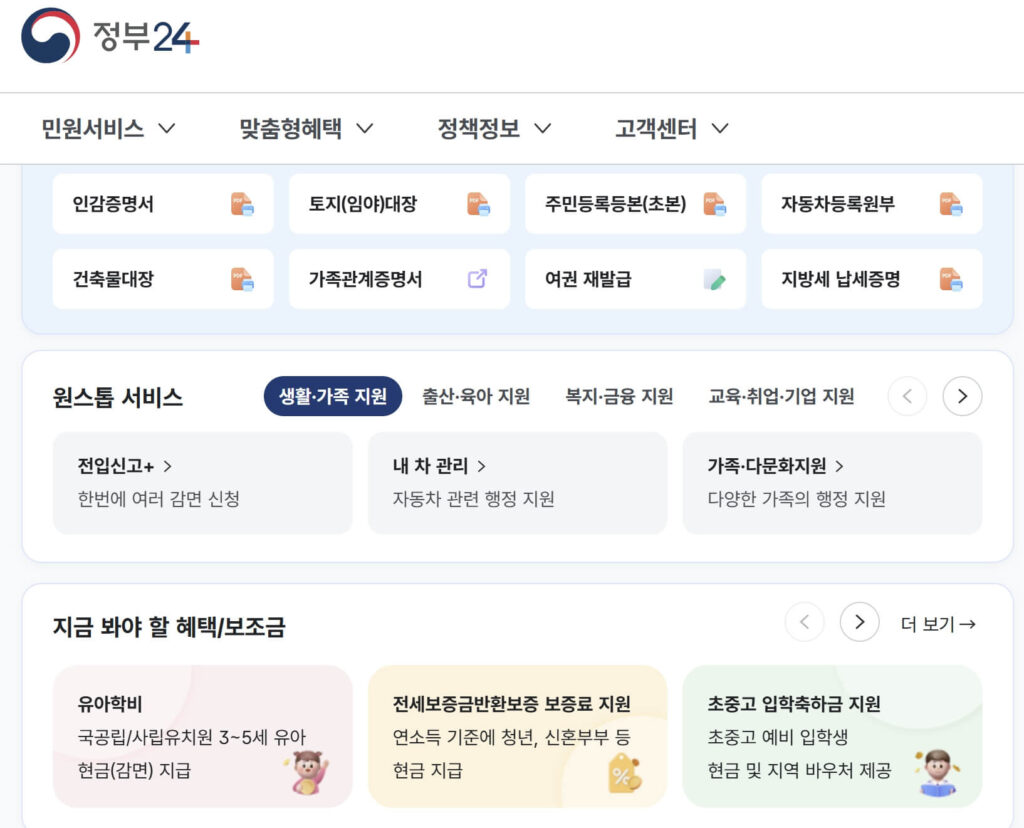Viewport: 1024px width, 828px height.
Task: Click next arrow in 혜택/보조금 section
Action: [859, 622]
